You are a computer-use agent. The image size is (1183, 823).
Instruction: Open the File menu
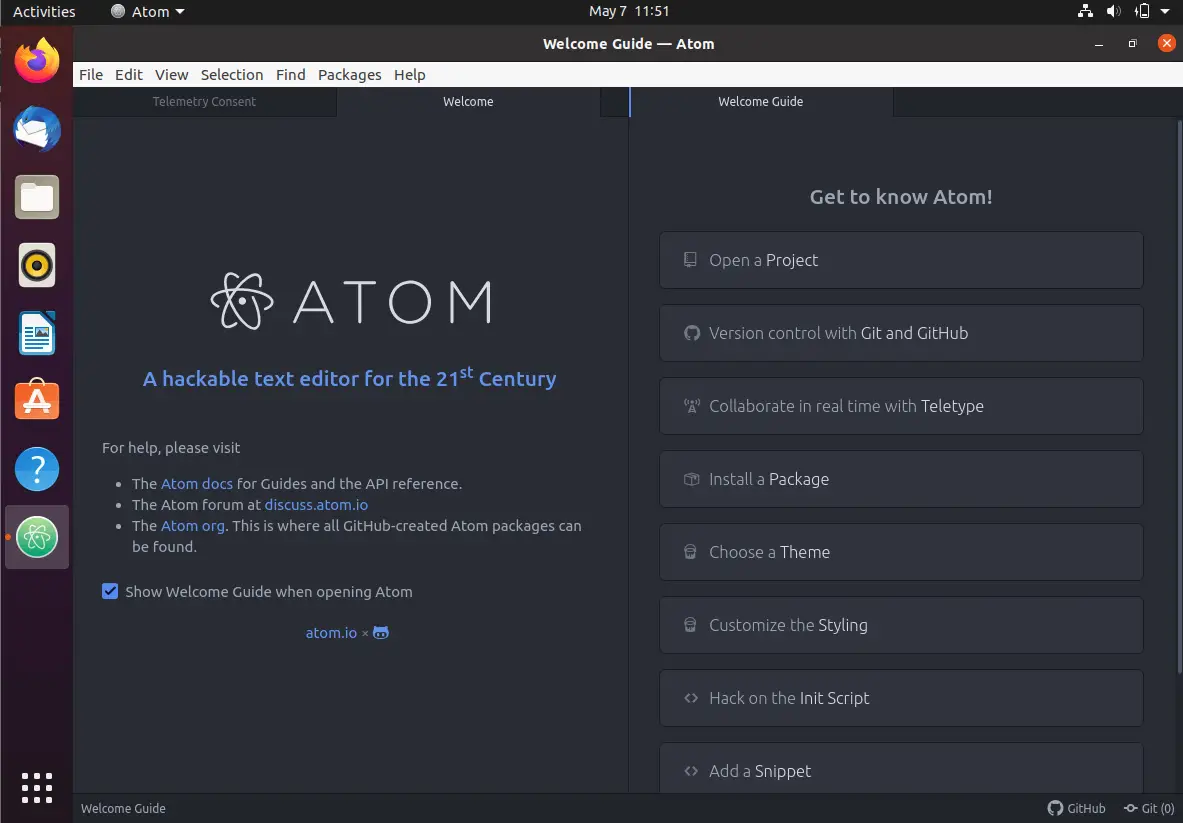pos(91,75)
